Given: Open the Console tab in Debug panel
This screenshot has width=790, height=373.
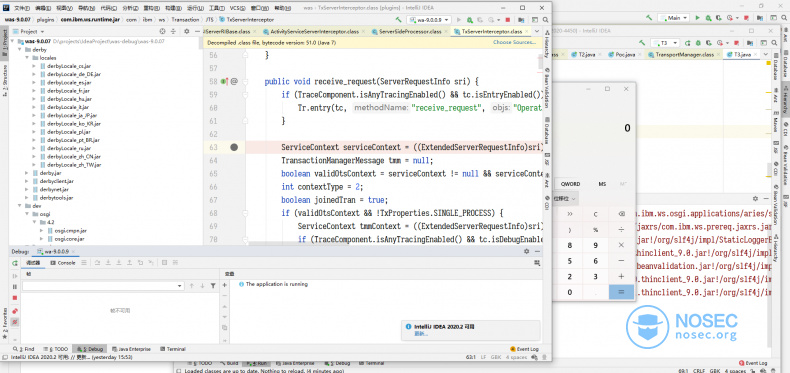Looking at the screenshot, I should [63, 263].
